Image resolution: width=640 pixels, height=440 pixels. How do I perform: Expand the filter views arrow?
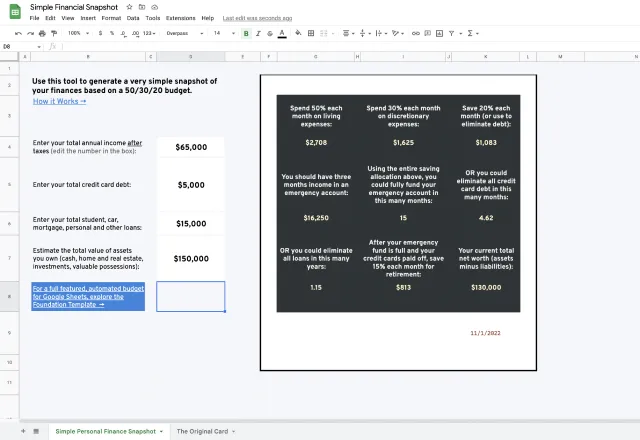(x=460, y=33)
